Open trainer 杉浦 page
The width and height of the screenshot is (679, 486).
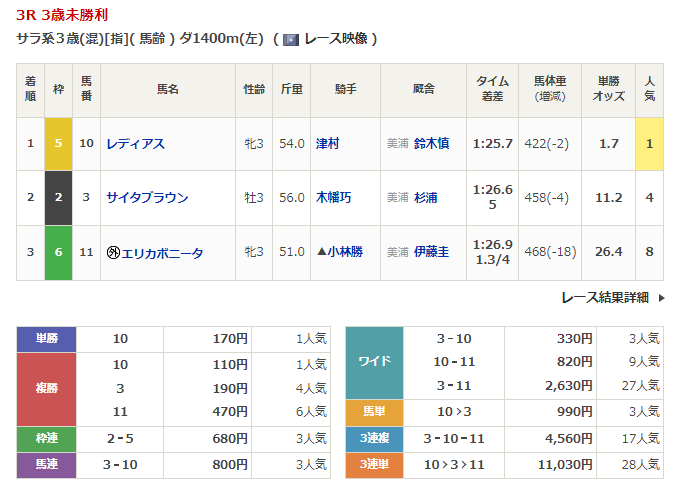click(x=425, y=198)
